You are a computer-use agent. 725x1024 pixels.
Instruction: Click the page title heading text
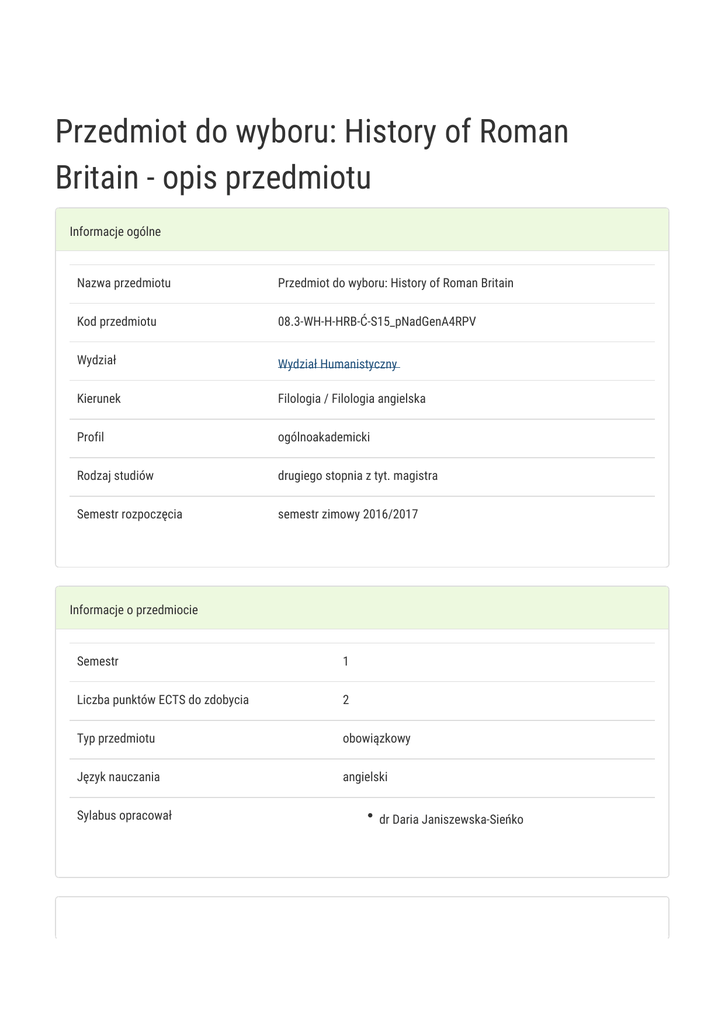click(x=312, y=154)
